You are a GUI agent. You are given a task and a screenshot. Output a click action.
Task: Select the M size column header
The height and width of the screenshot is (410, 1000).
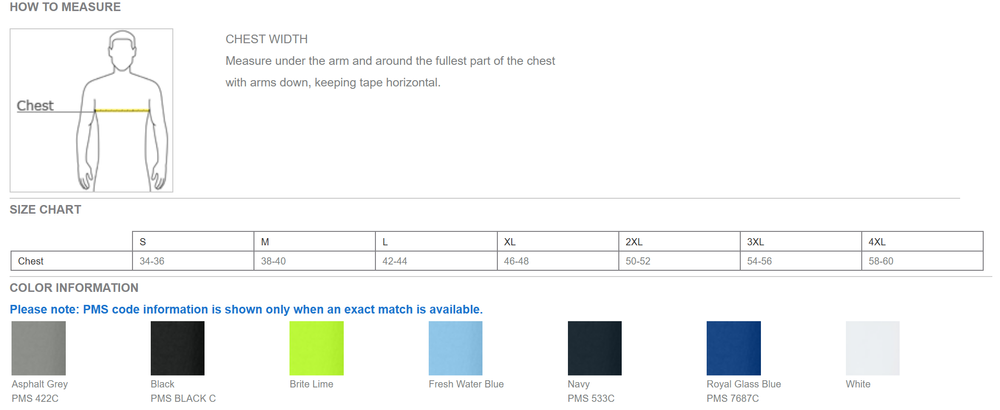coord(265,242)
